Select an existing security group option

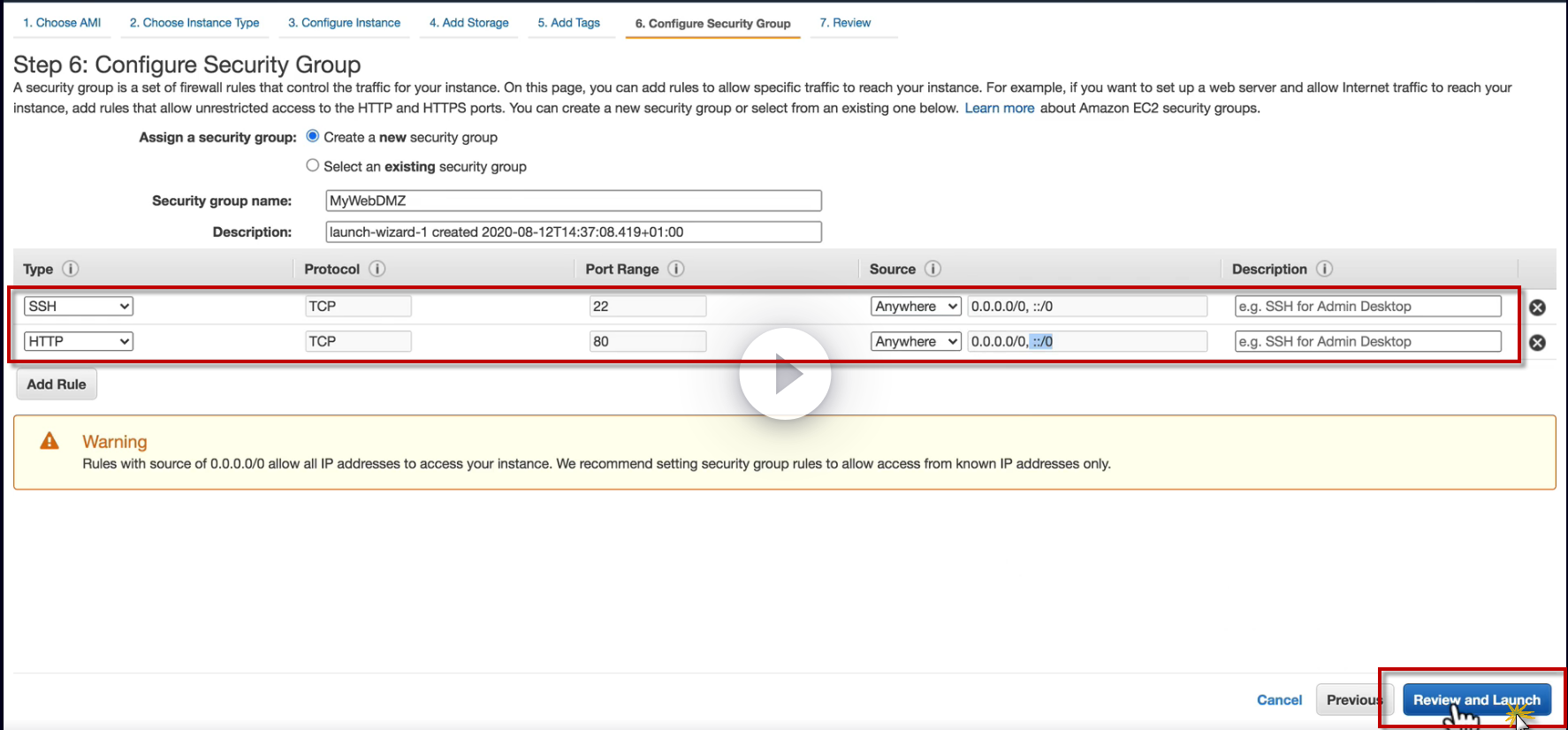pyautogui.click(x=312, y=165)
